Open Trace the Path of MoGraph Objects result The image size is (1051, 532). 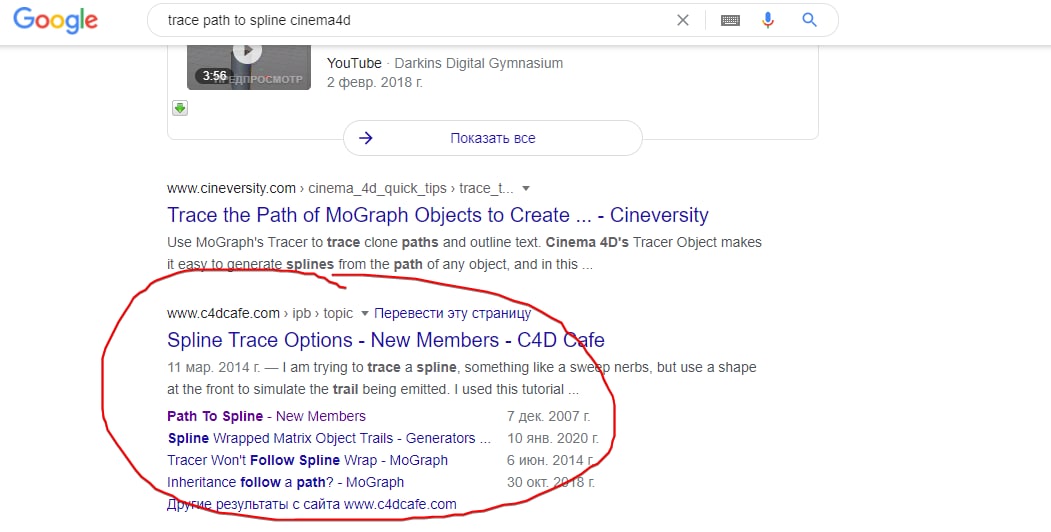pos(438,215)
